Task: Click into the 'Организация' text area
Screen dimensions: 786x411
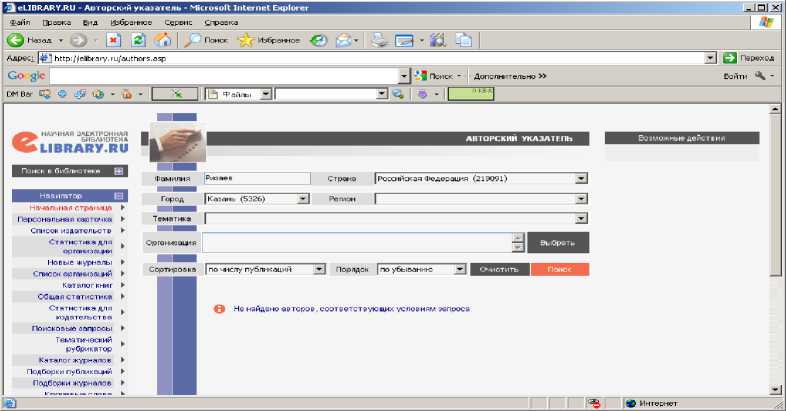Action: [357, 243]
